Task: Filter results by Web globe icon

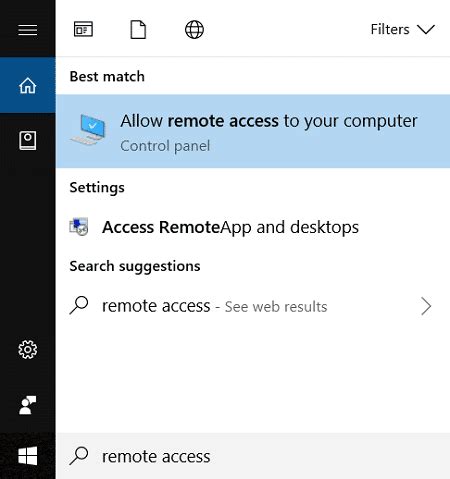Action: [194, 29]
